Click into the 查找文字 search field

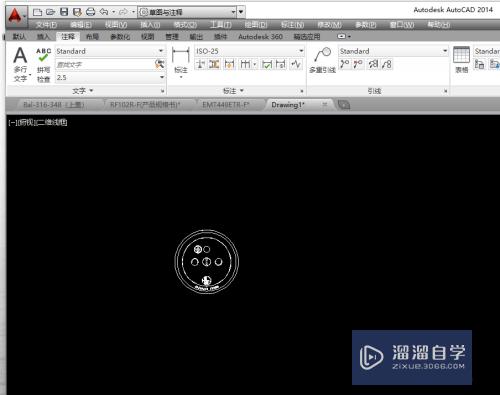(105, 64)
